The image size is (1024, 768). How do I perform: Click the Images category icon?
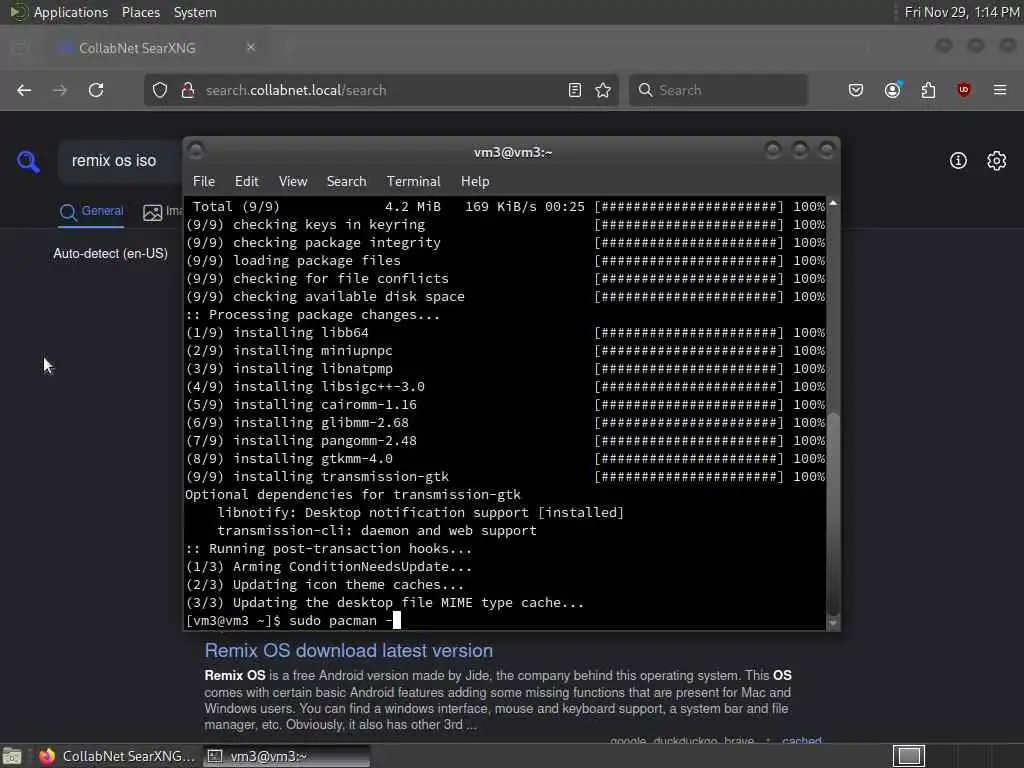pos(153,212)
